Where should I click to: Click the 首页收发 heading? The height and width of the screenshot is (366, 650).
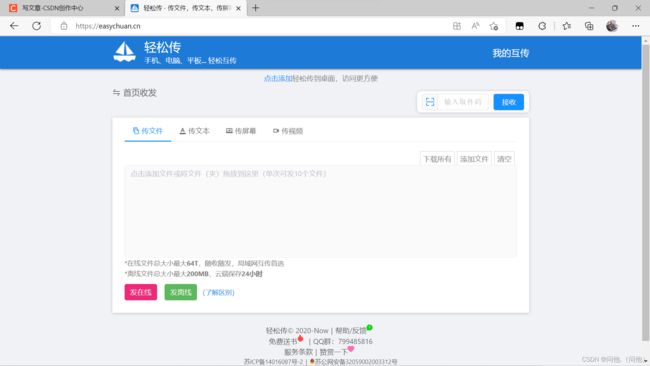[140, 93]
